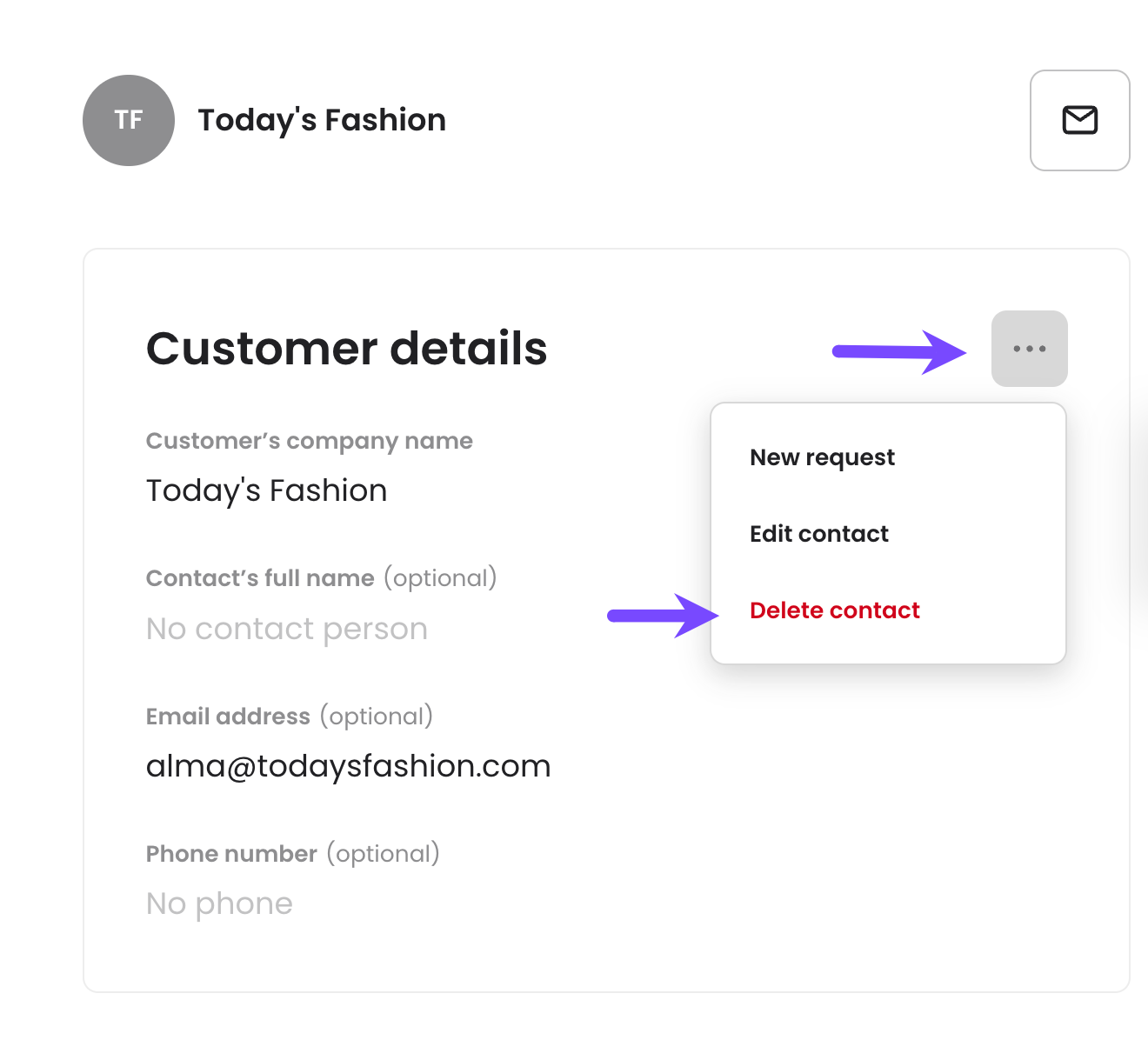Choose Edit contact in the dropdown
Image resolution: width=1148 pixels, height=1040 pixels.
click(819, 534)
